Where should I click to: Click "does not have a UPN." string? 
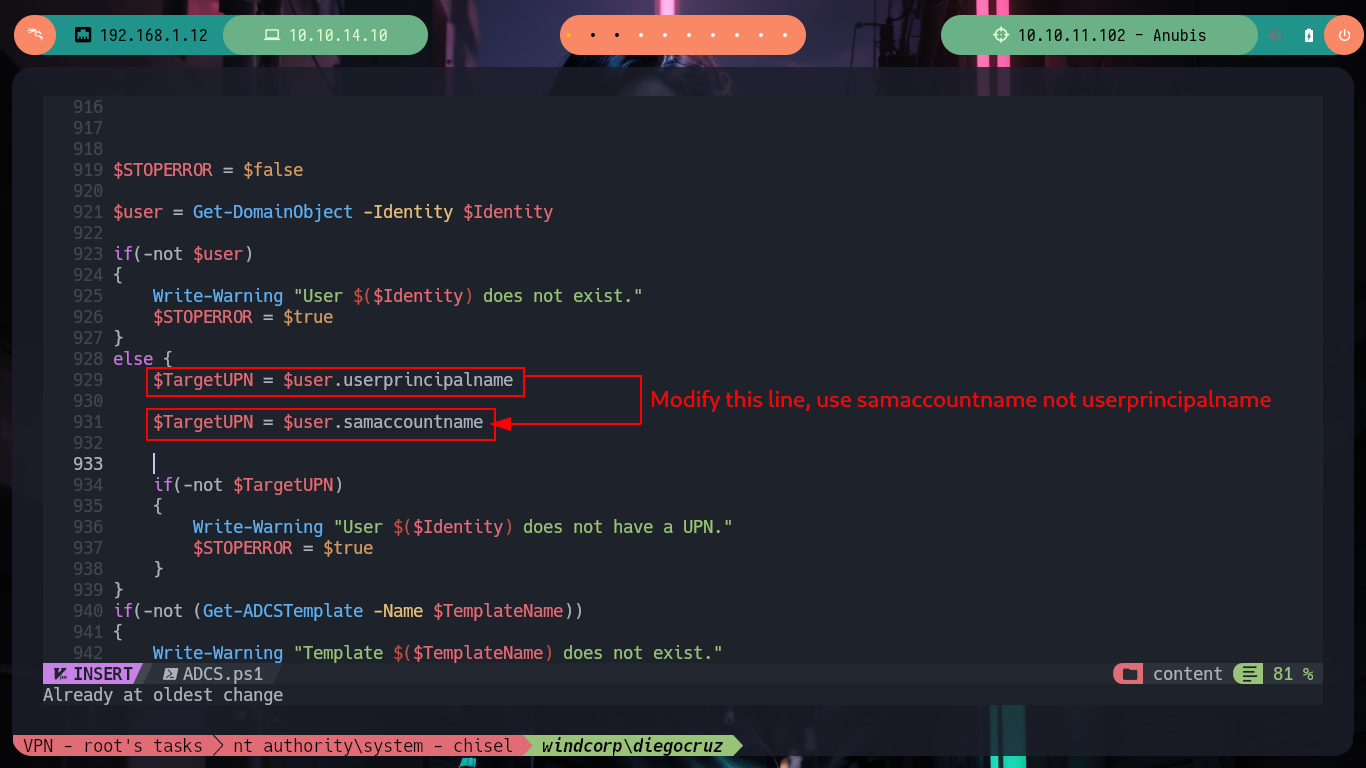(x=627, y=527)
